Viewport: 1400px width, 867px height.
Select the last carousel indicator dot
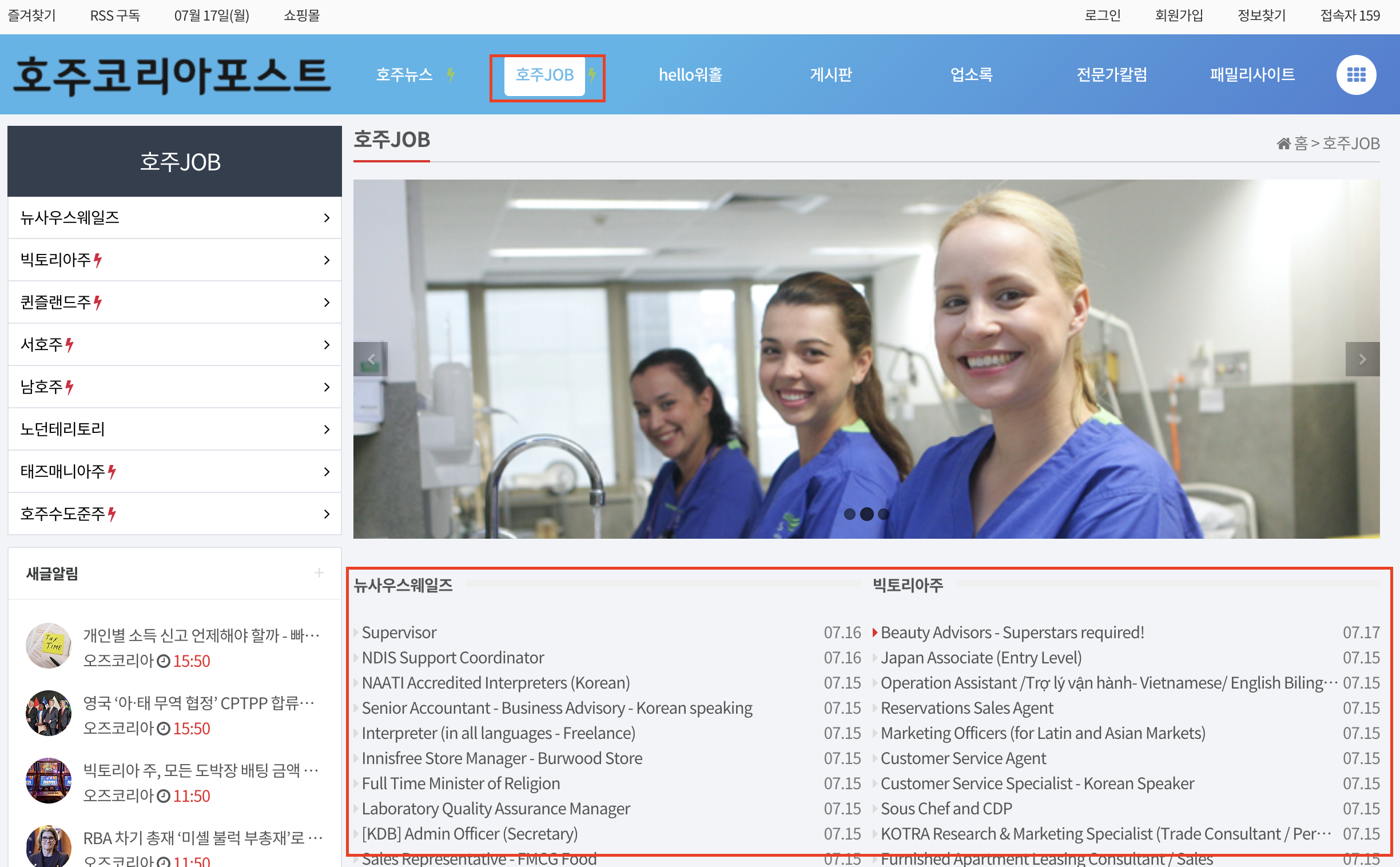point(884,514)
